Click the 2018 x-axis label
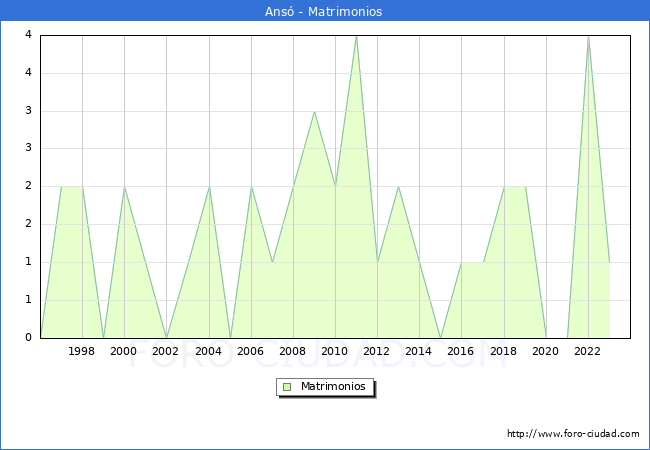This screenshot has width=650, height=450. pos(503,351)
